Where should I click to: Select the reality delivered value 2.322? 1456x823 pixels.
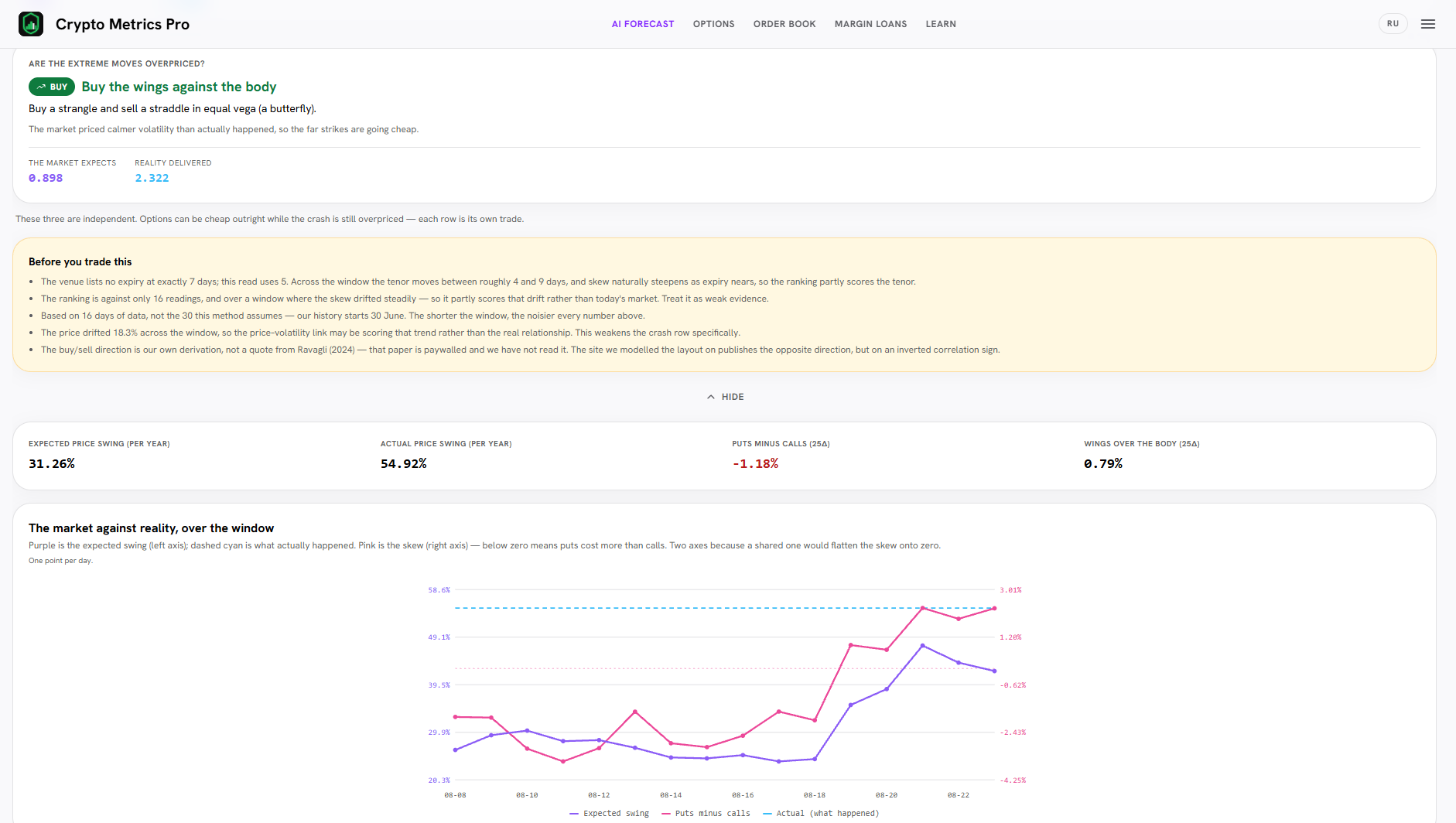pos(152,178)
